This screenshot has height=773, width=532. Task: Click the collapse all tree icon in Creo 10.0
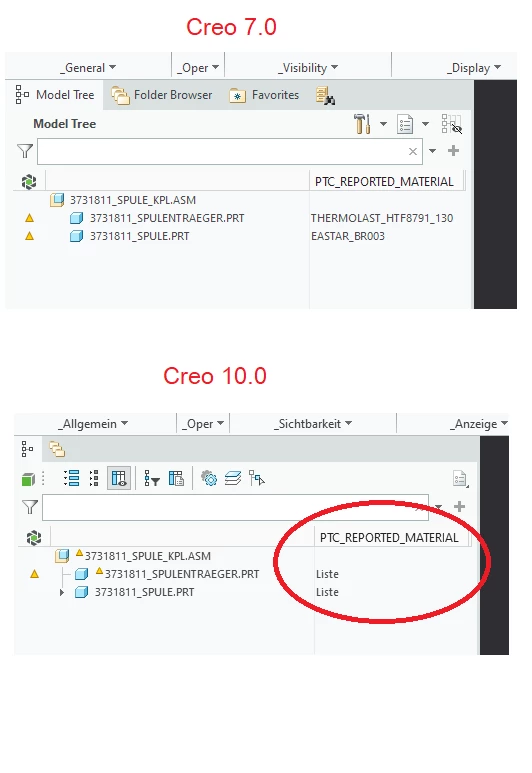[x=94, y=478]
